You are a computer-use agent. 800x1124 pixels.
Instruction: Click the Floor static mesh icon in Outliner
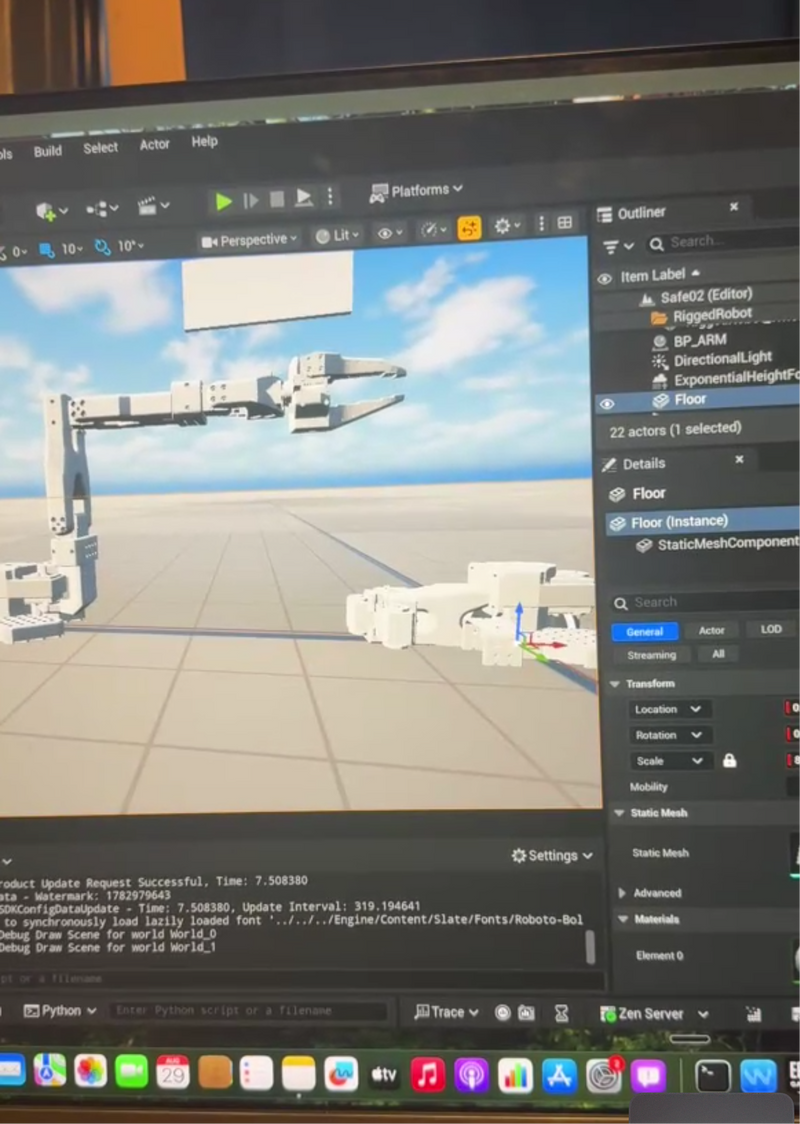pyautogui.click(x=661, y=400)
